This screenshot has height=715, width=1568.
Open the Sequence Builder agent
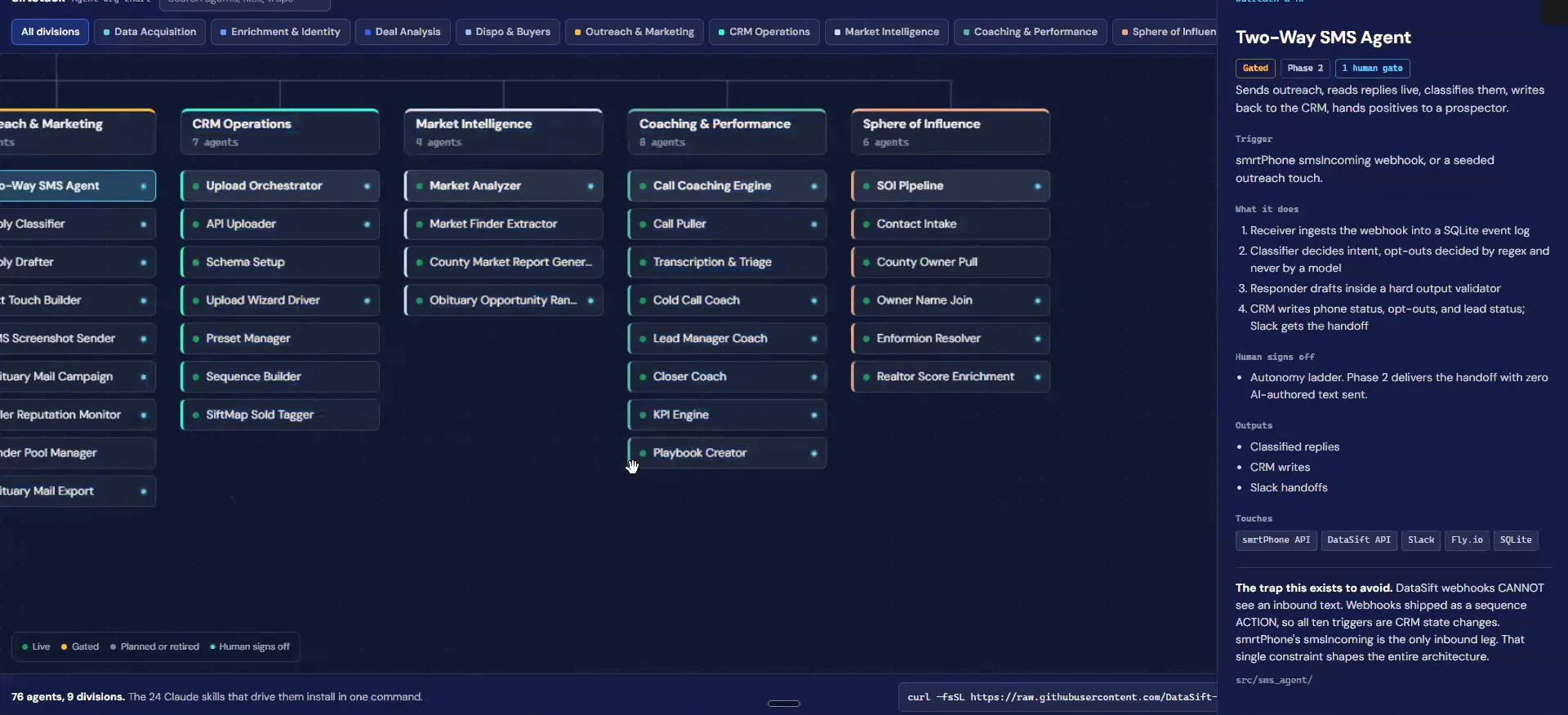tap(280, 377)
